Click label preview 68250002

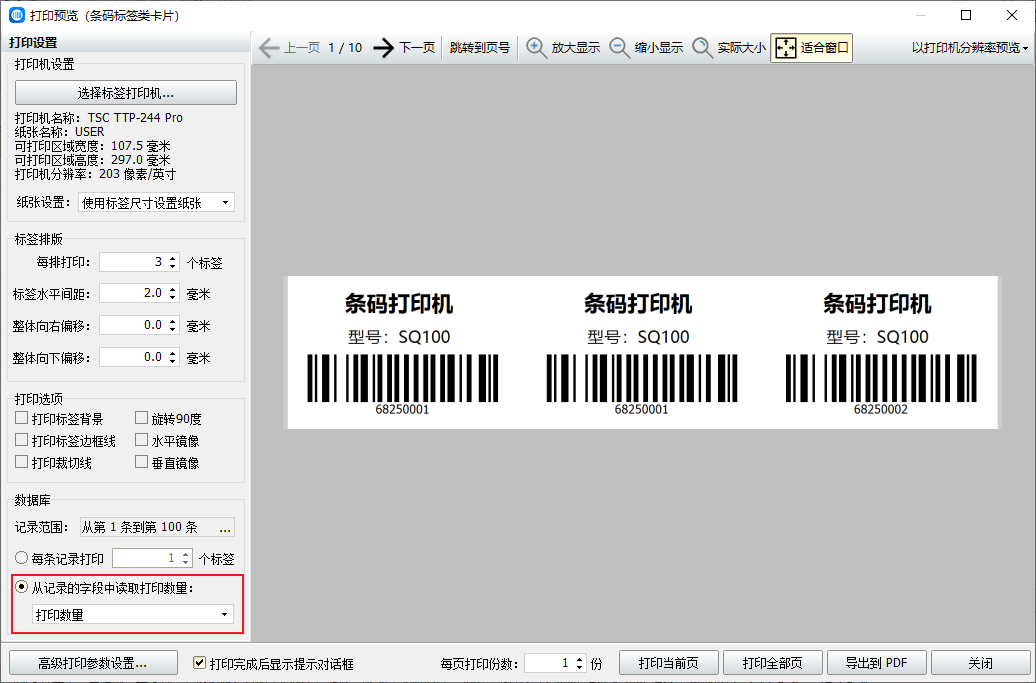881,353
